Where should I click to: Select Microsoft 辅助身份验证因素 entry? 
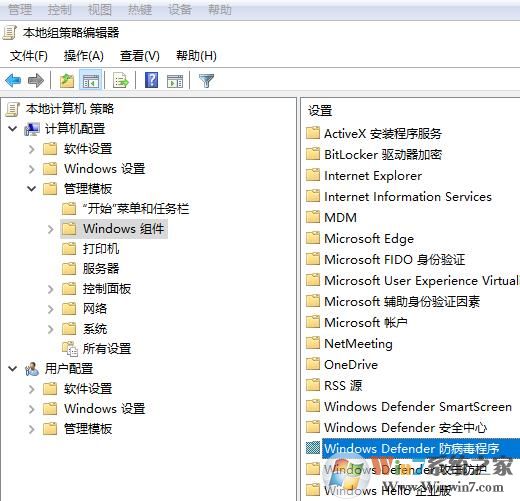tap(402, 301)
